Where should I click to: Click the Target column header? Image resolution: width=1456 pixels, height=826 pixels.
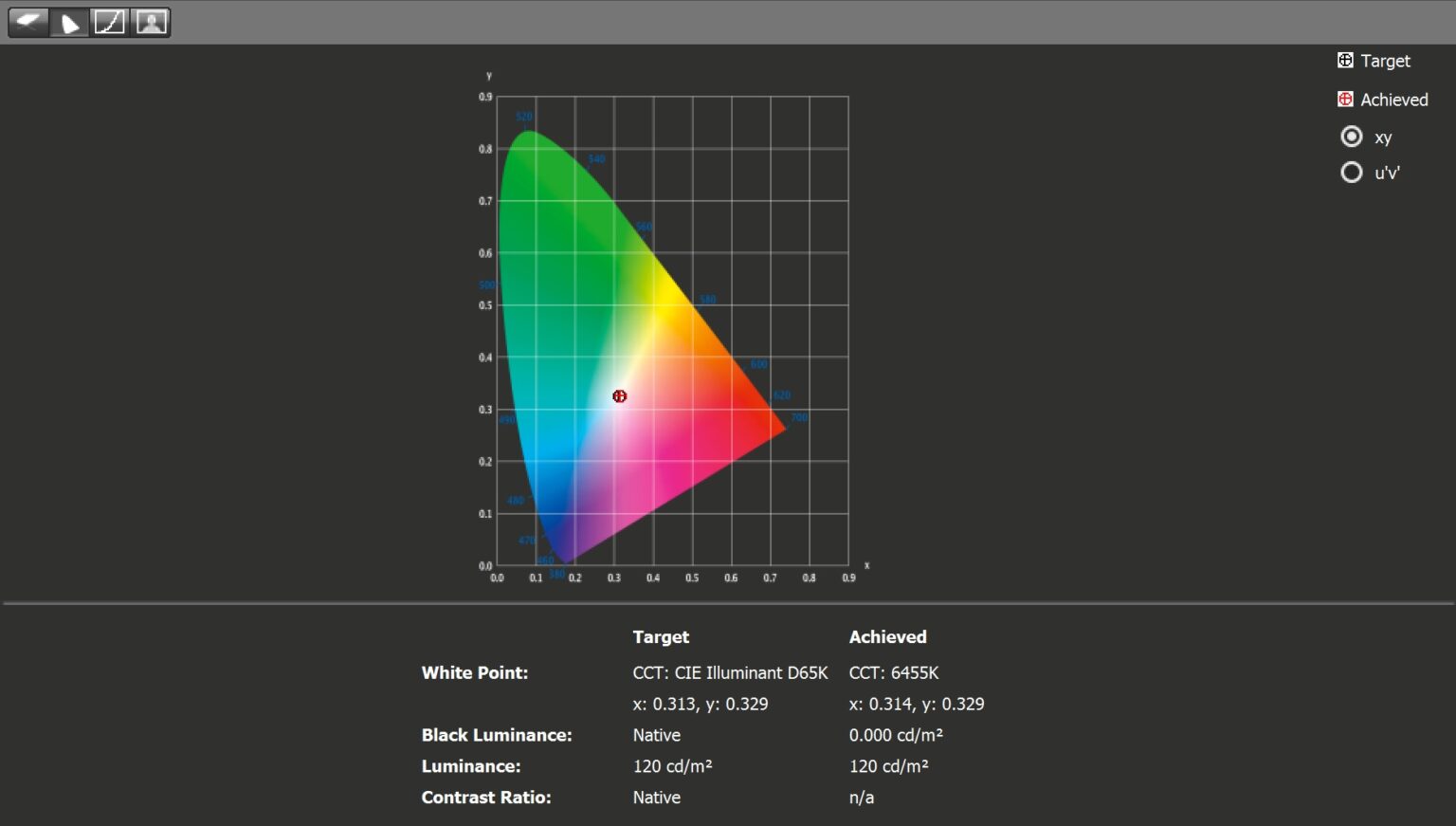[661, 636]
